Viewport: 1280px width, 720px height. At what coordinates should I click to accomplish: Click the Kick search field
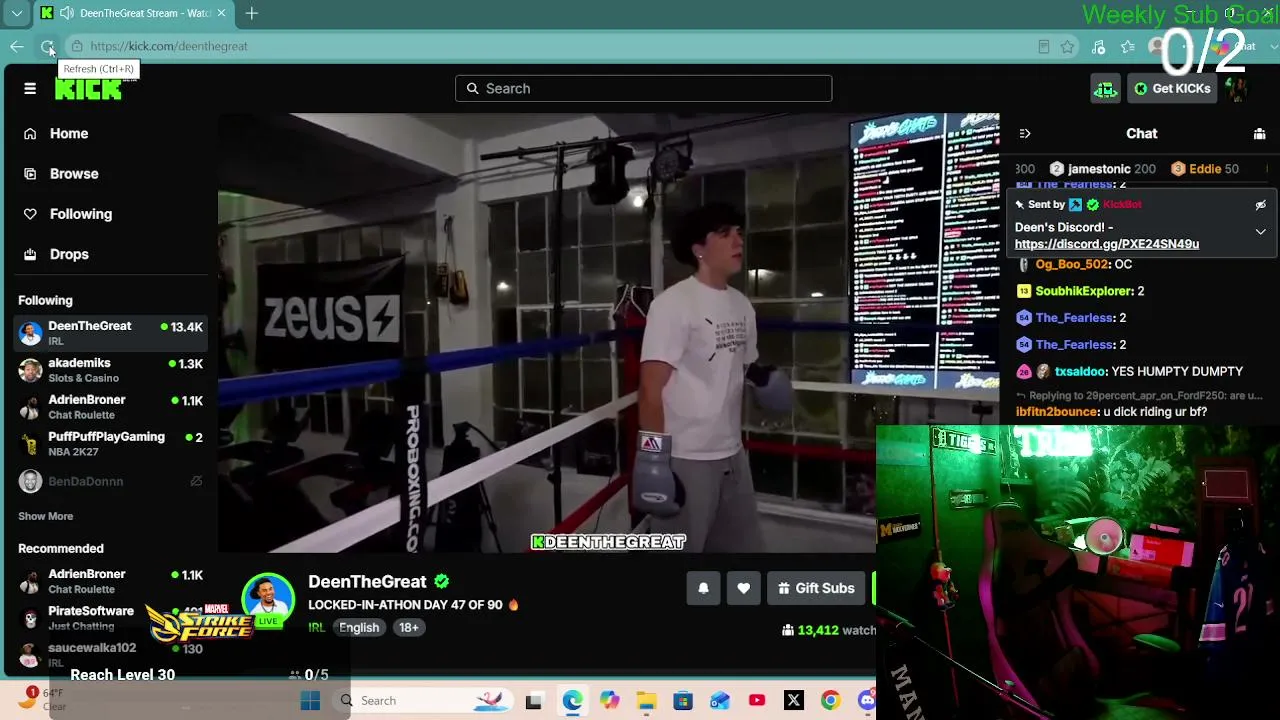click(643, 89)
